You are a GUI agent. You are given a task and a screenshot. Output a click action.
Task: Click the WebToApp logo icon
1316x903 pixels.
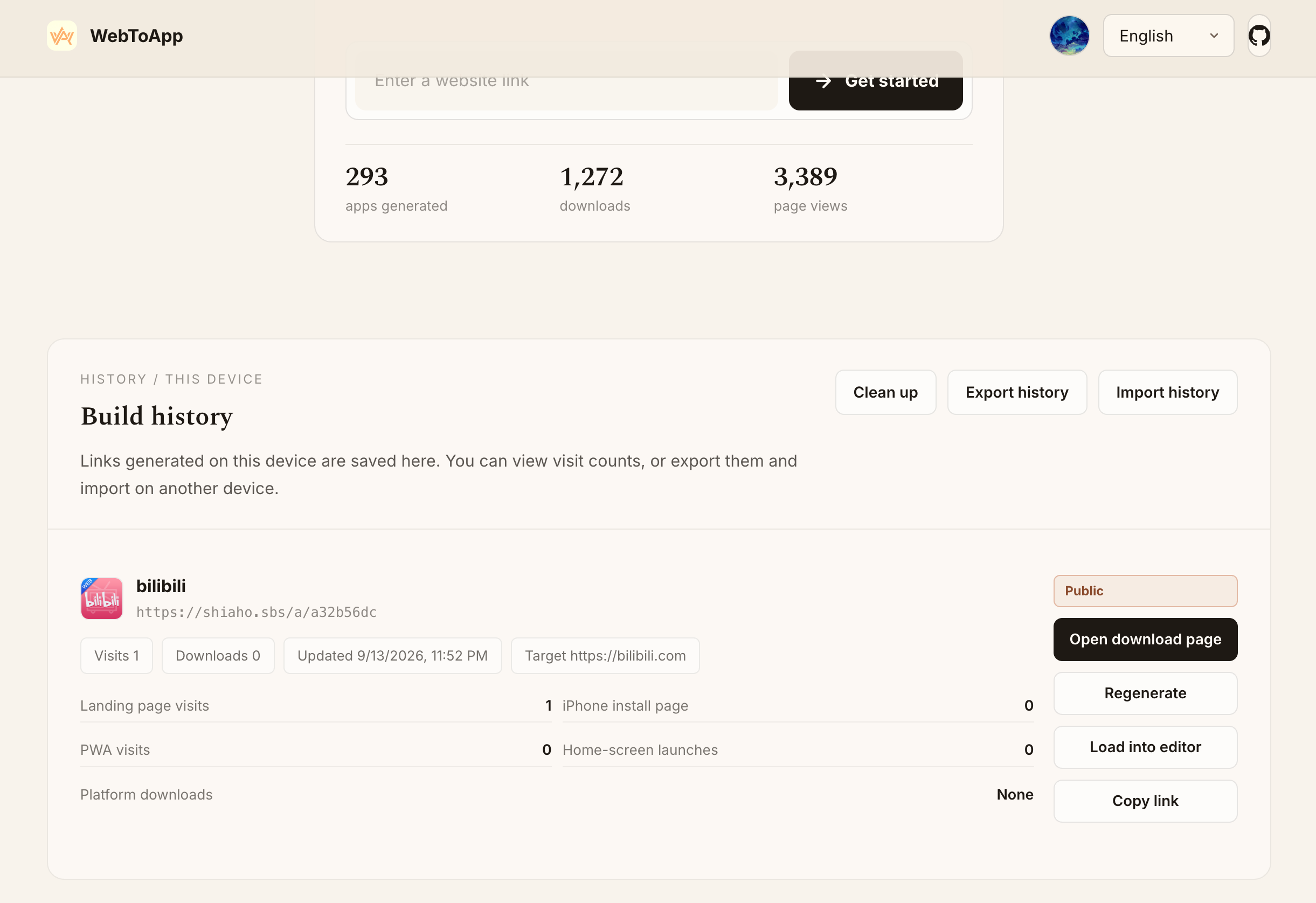point(62,36)
